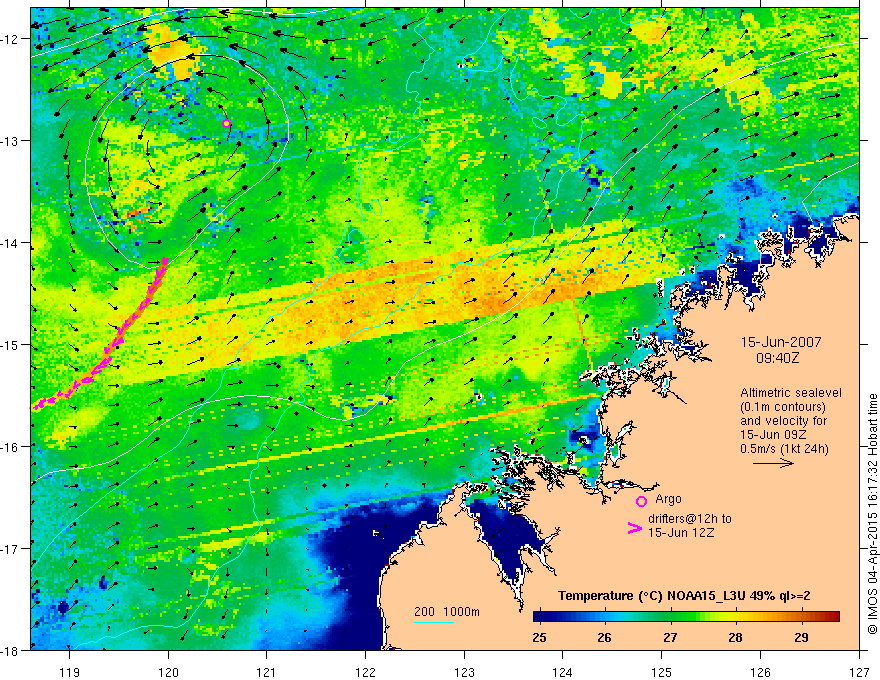The width and height of the screenshot is (880, 680).
Task: Click longitude axis label 124
Action: [563, 672]
